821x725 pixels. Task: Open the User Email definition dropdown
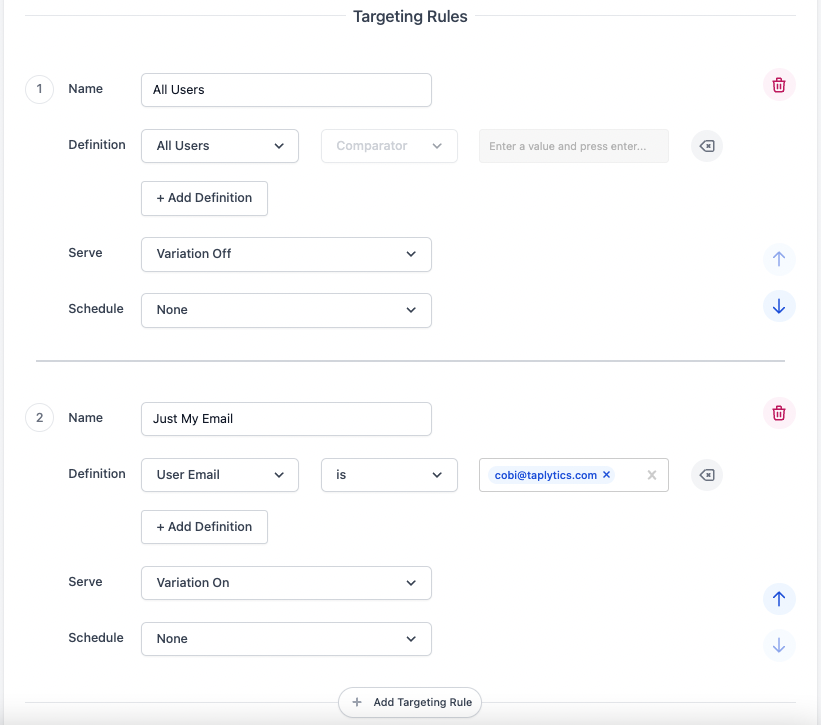click(220, 475)
